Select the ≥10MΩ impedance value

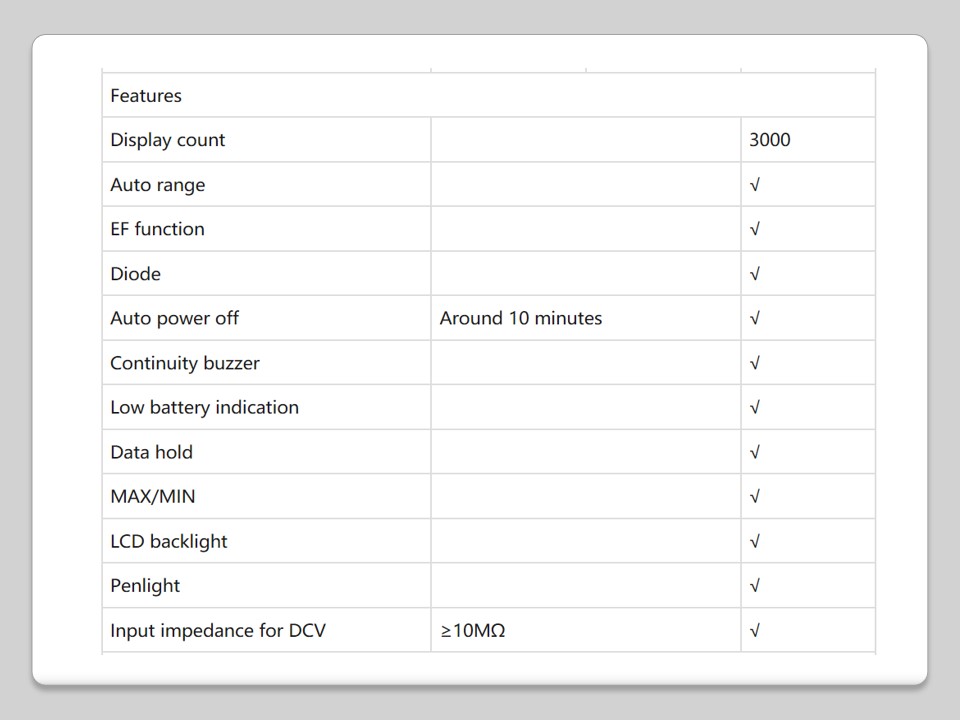[473, 631]
